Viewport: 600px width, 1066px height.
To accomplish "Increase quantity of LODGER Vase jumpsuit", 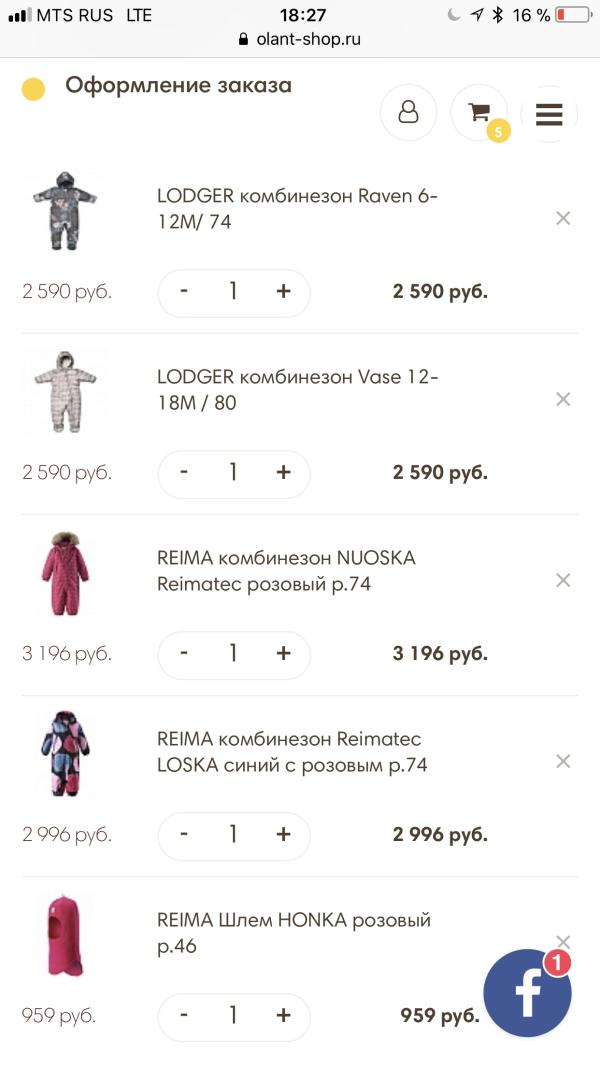I will click(x=283, y=472).
